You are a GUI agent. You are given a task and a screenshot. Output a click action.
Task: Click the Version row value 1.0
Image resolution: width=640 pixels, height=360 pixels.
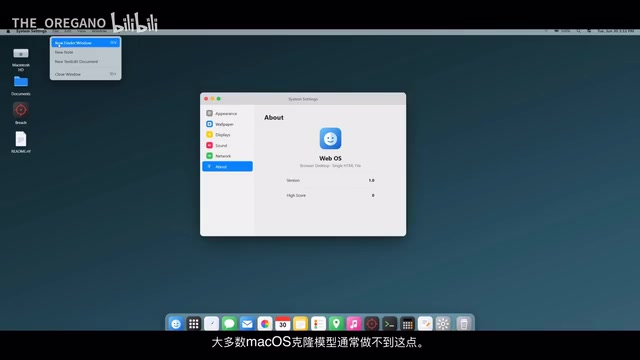(371, 180)
